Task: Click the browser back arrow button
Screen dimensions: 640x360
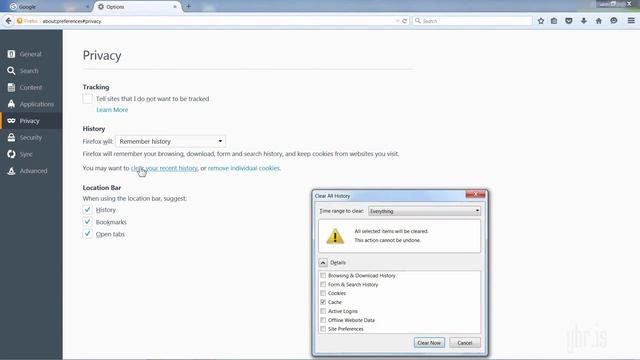Action: pyautogui.click(x=9, y=21)
